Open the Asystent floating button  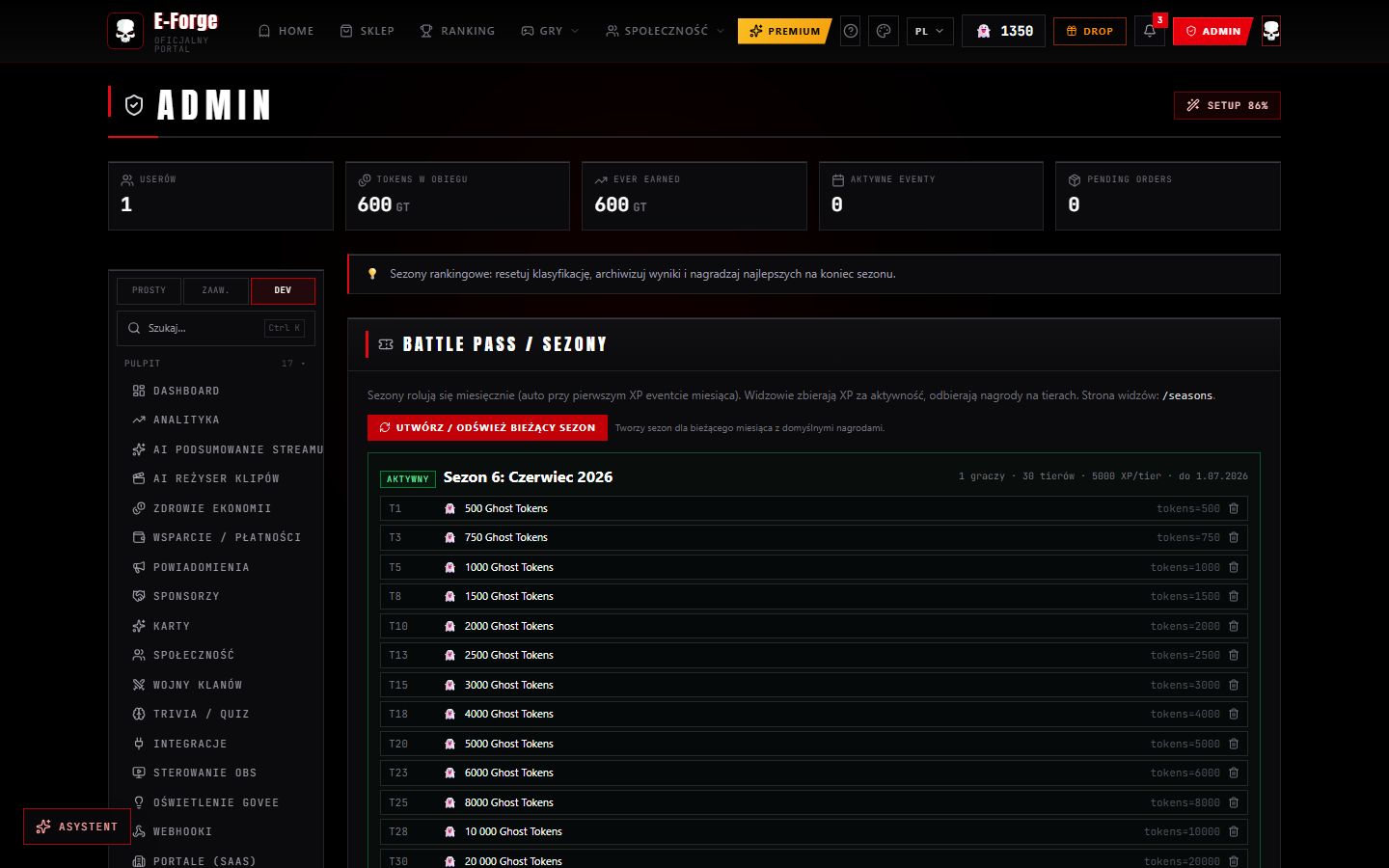coord(77,827)
